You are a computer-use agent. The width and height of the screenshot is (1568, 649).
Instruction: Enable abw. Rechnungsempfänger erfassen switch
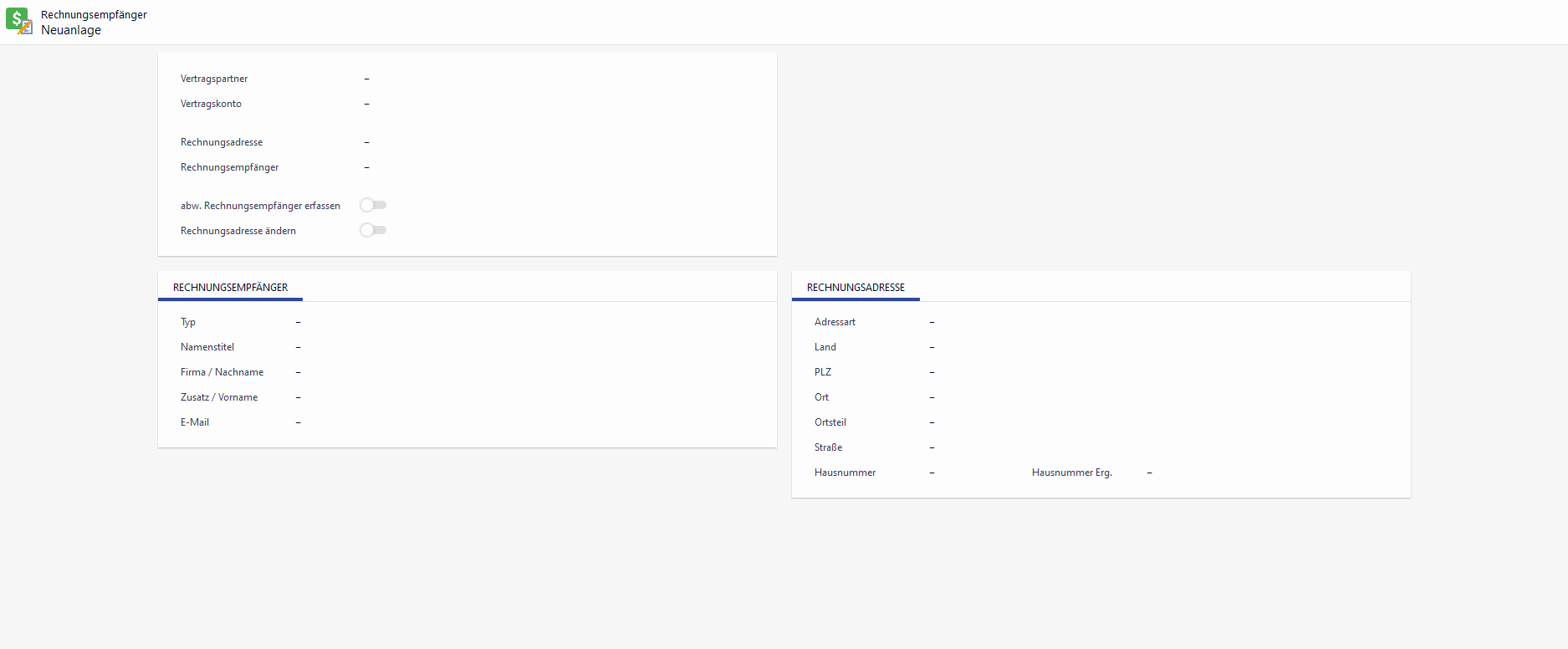click(373, 205)
